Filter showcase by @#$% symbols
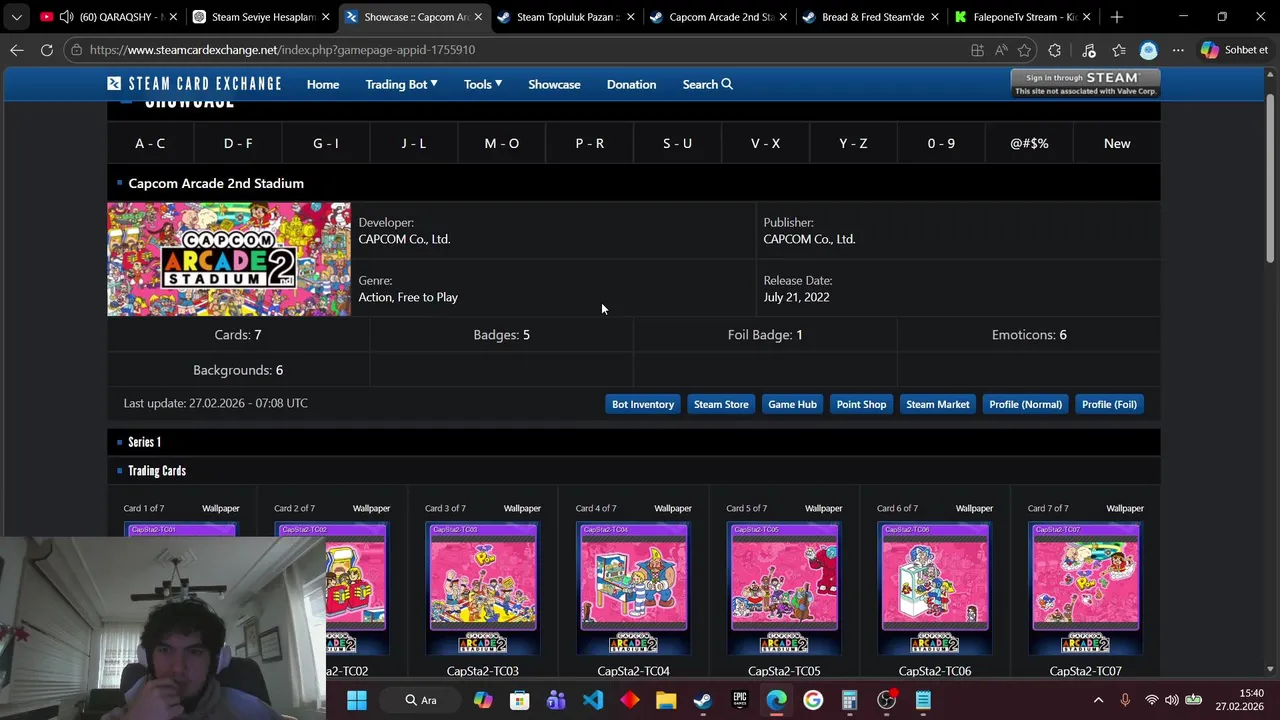The height and width of the screenshot is (720, 1280). 1029,143
